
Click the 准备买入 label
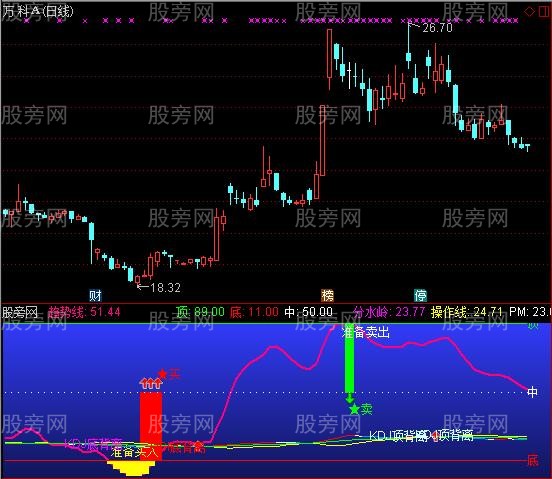pyautogui.click(x=134, y=452)
